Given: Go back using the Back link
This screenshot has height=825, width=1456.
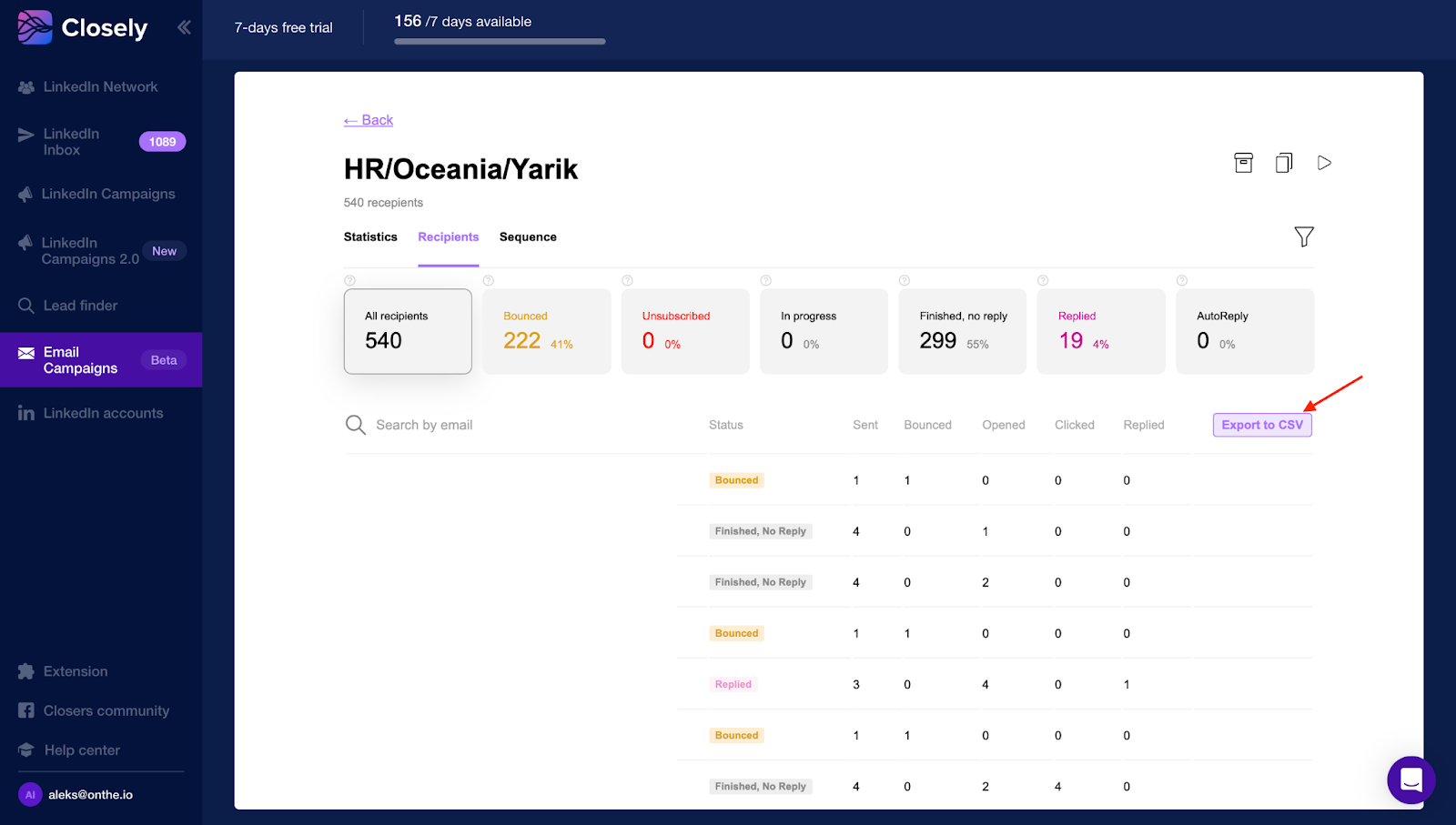Looking at the screenshot, I should tap(369, 120).
